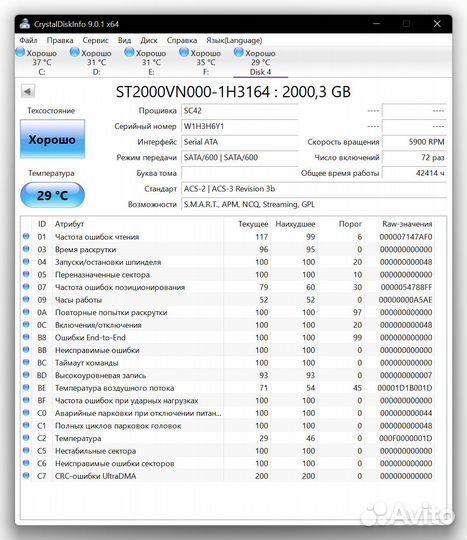Click raw value 000F0000001D
Image resolution: width=467 pixels, height=540 pixels.
[x=406, y=438]
